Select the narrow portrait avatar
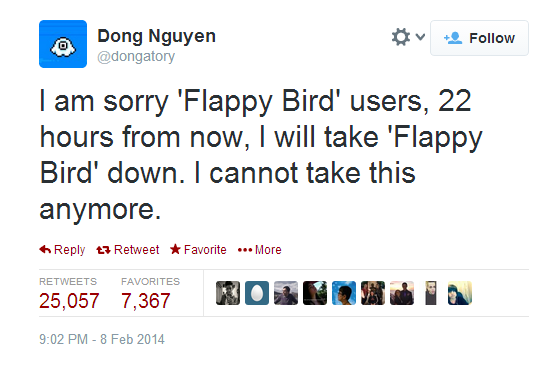 (x=431, y=293)
